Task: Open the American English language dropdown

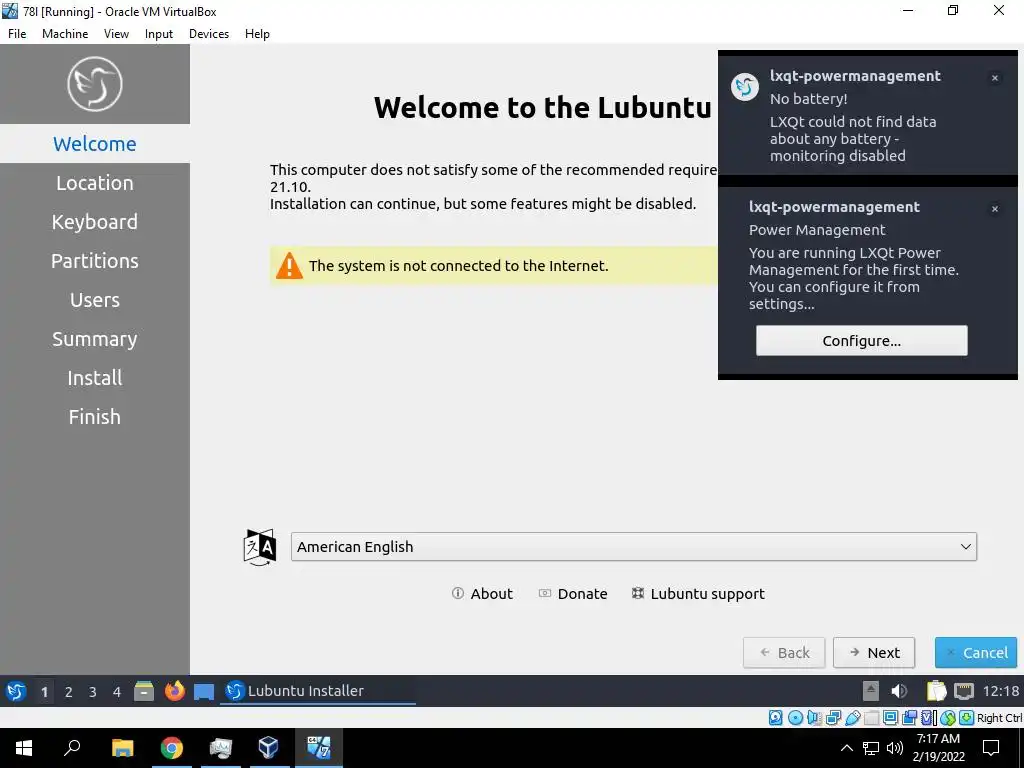Action: (x=633, y=547)
